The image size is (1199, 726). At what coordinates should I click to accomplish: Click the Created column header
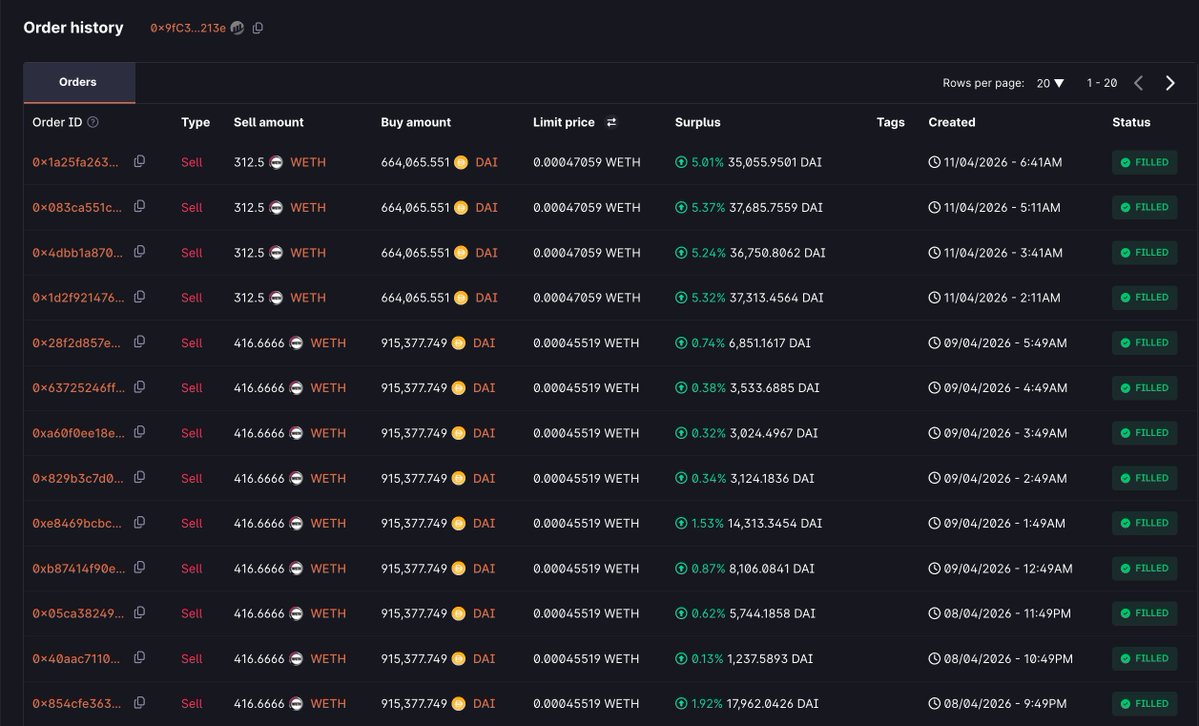(952, 122)
